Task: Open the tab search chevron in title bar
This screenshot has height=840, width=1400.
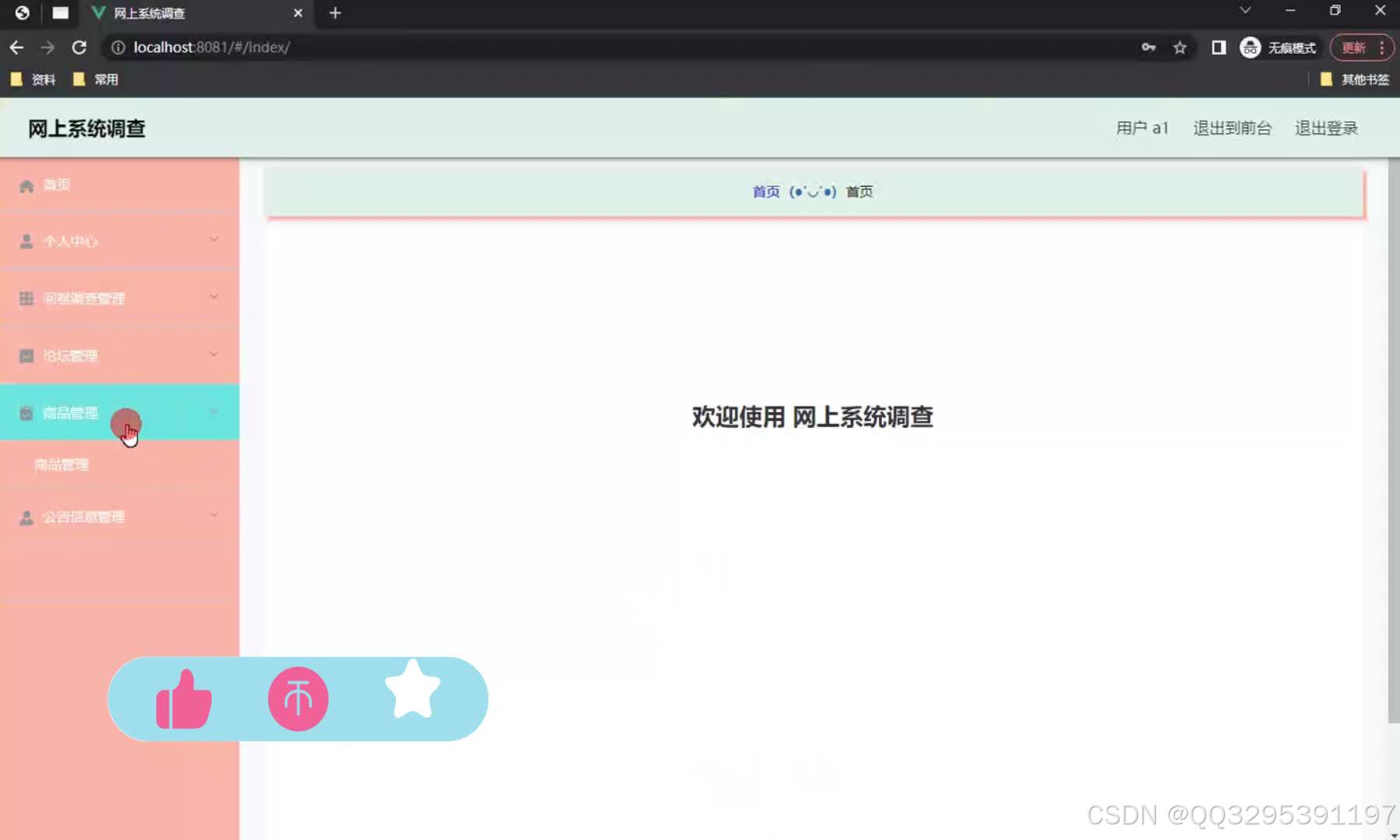Action: pos(1245,10)
